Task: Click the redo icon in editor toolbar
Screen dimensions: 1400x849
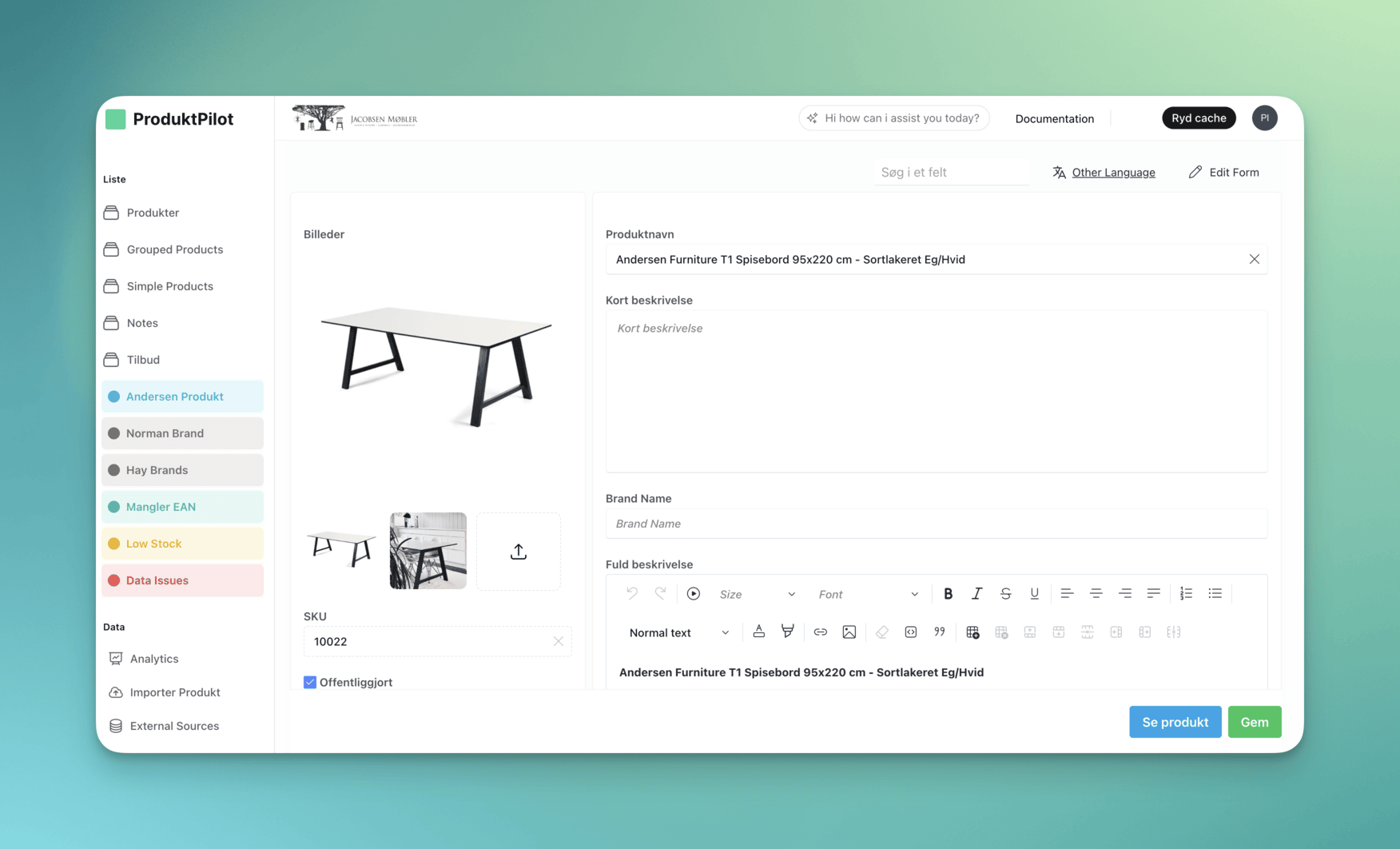Action: (x=660, y=593)
